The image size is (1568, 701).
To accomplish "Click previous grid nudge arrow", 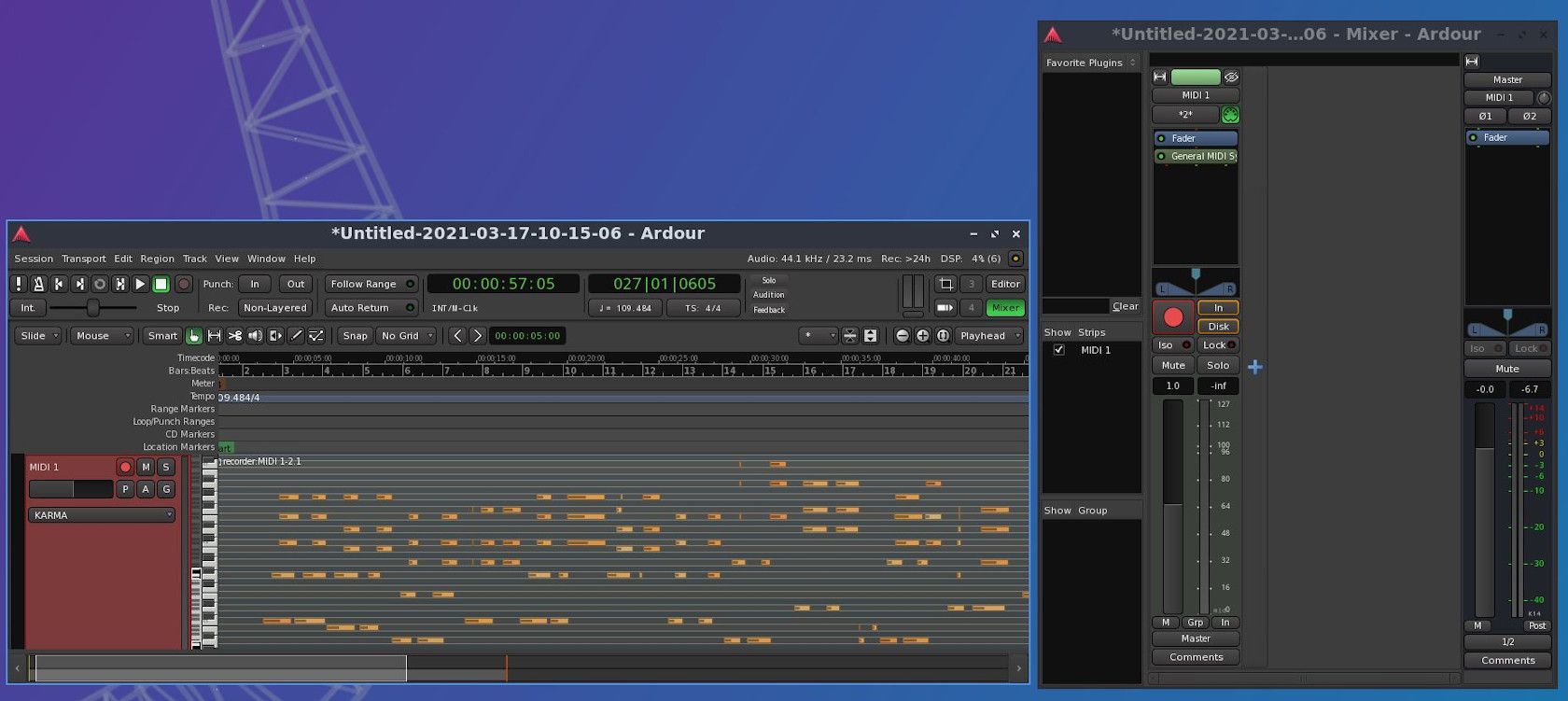I will pyautogui.click(x=457, y=336).
